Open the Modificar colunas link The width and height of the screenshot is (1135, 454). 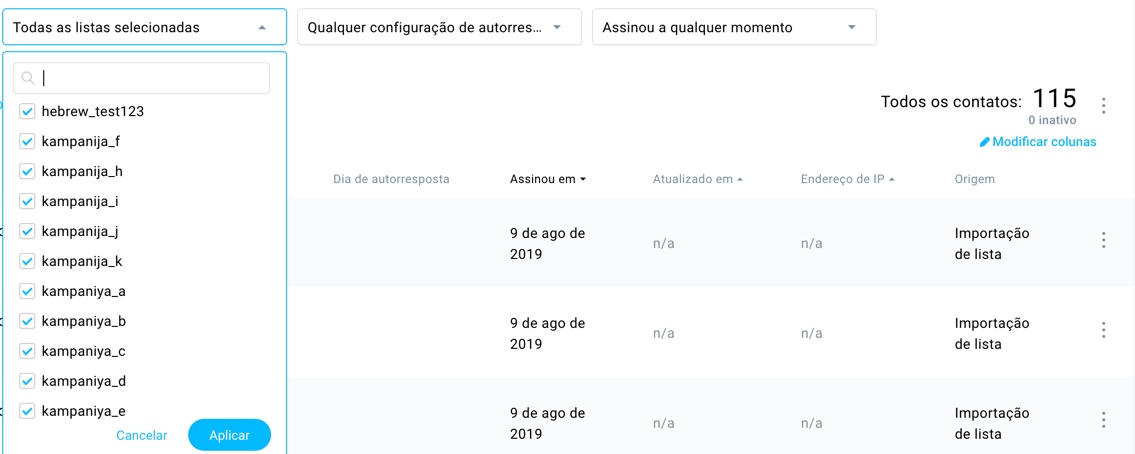point(1044,142)
